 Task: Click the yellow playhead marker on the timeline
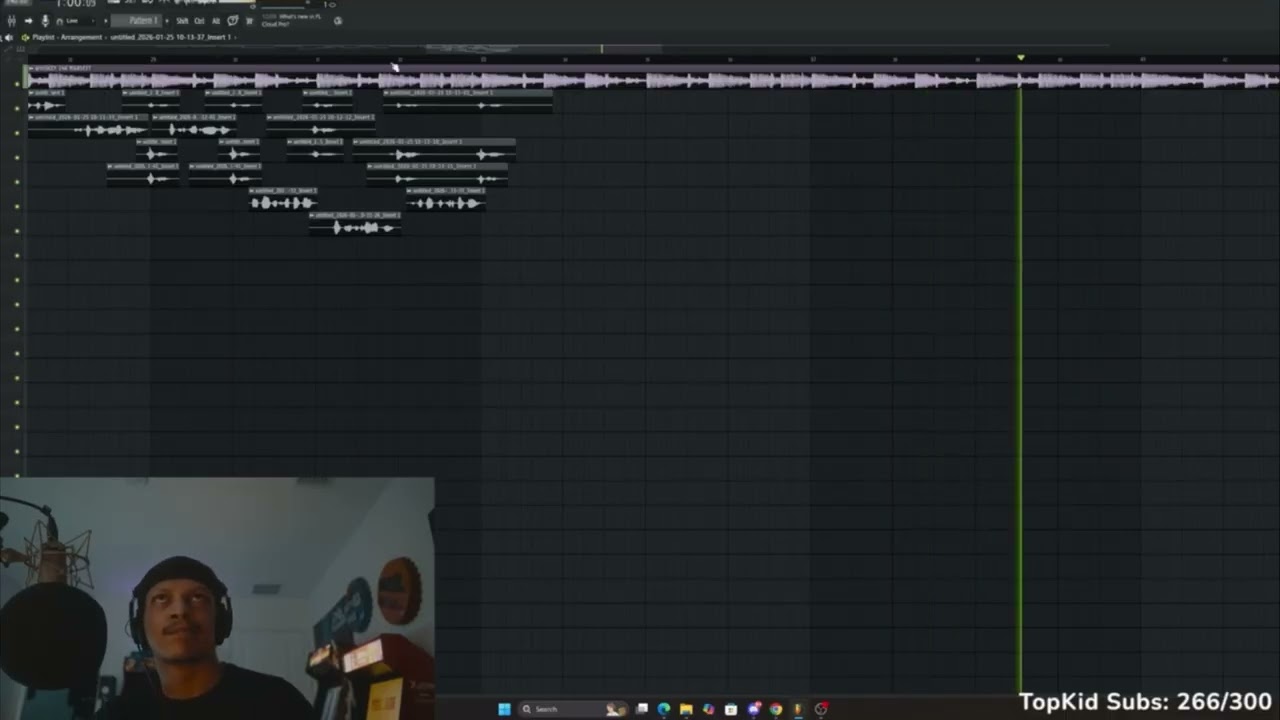1020,58
